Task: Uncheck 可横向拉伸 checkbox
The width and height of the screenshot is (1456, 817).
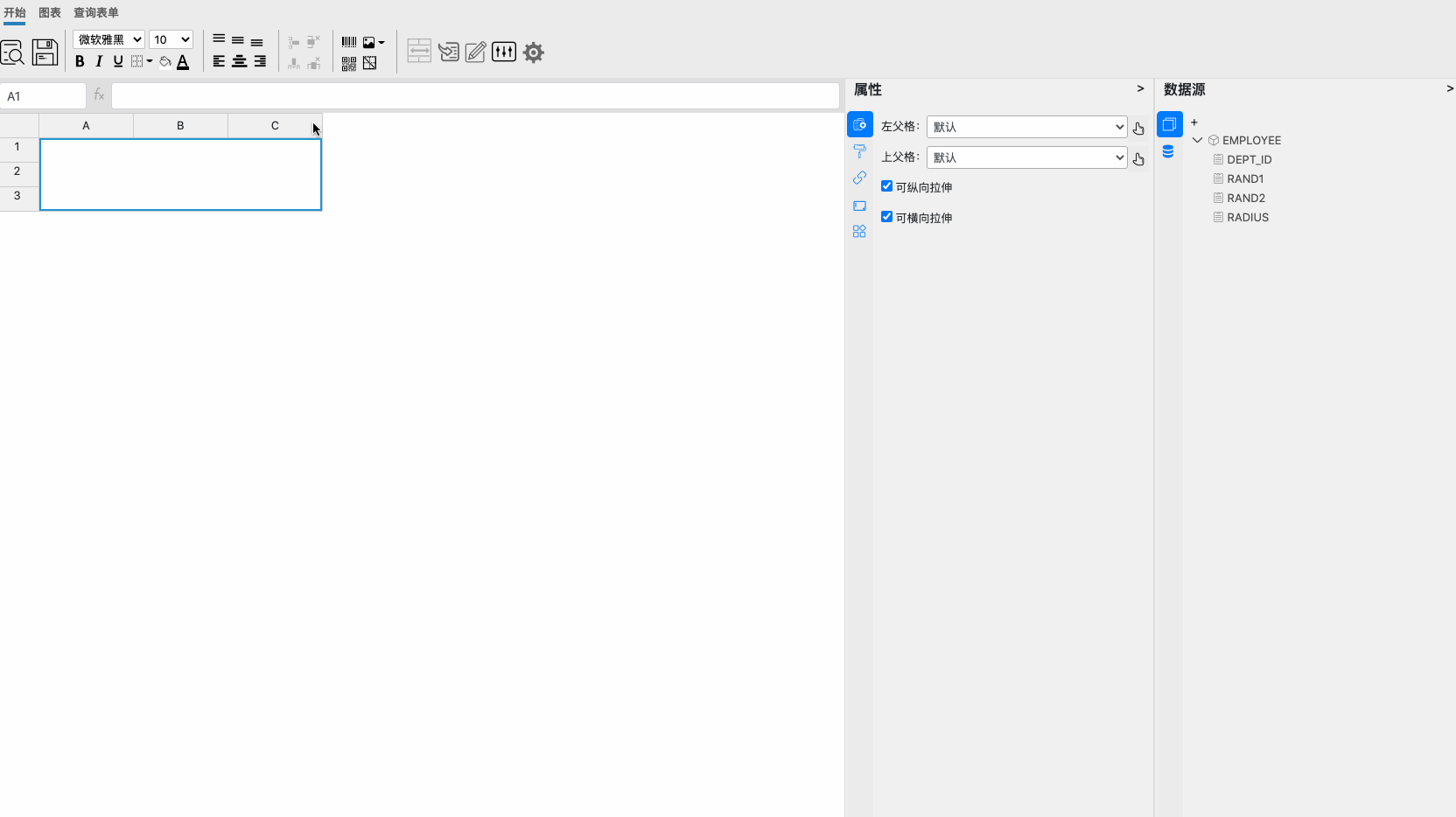Action: click(886, 217)
